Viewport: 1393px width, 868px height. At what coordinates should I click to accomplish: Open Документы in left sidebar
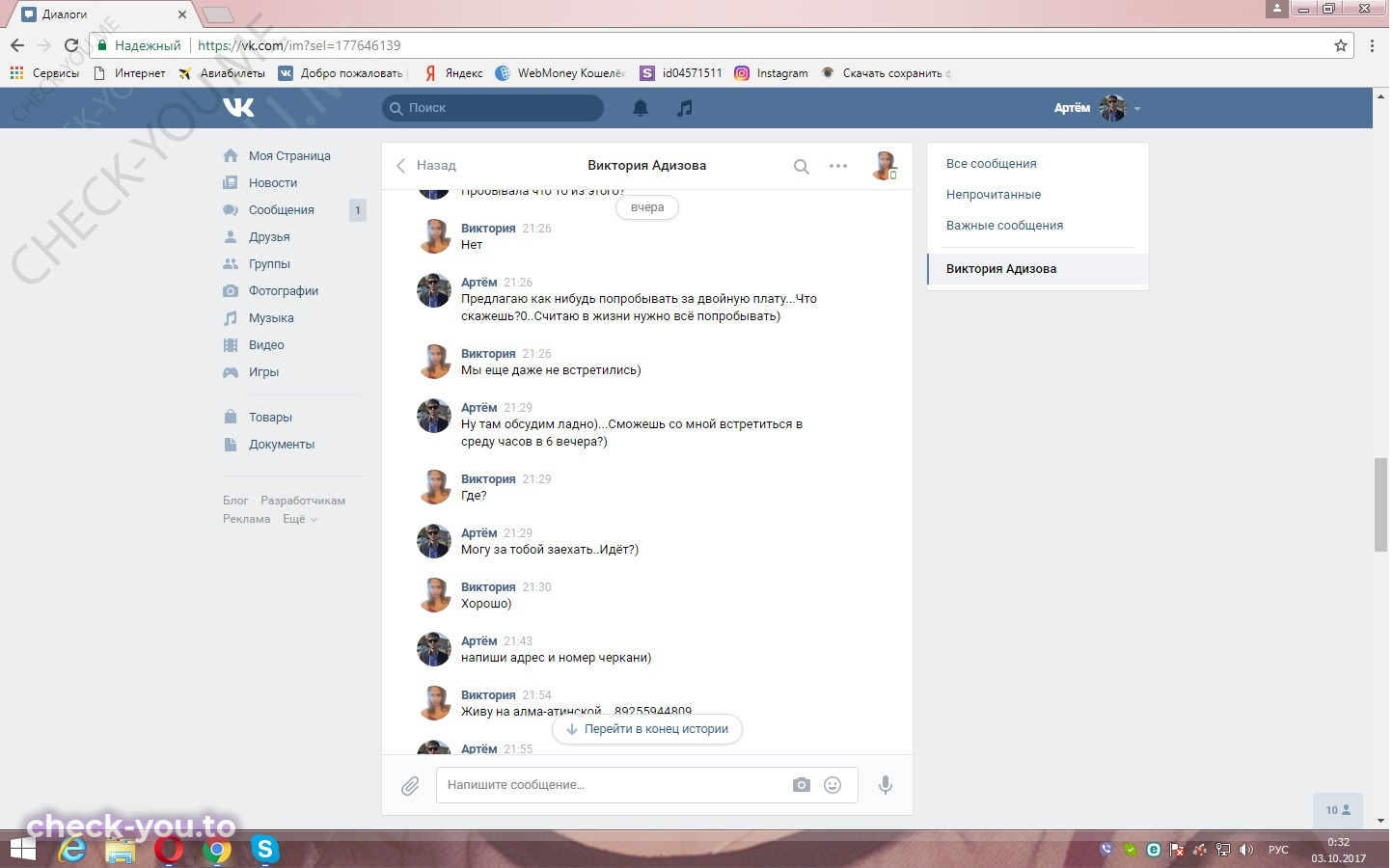pos(282,445)
